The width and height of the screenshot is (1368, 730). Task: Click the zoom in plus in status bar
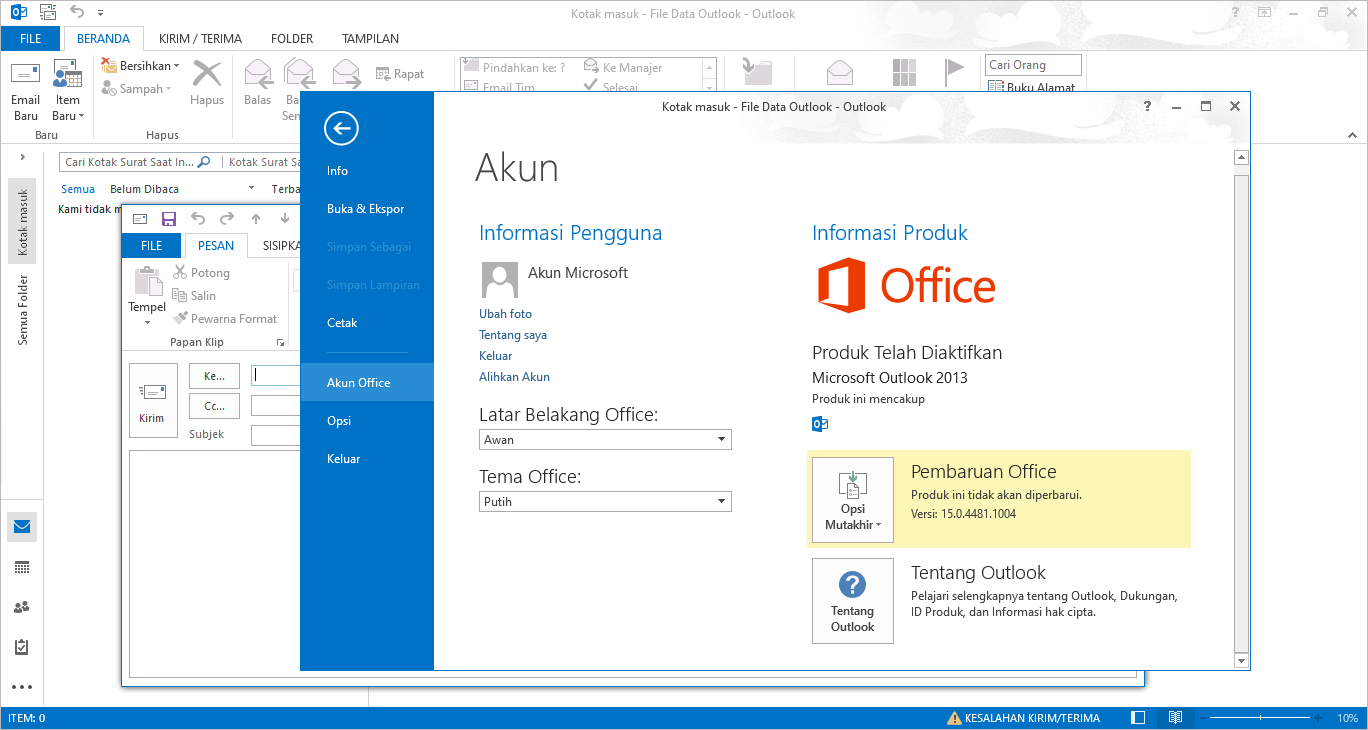coord(1320,718)
